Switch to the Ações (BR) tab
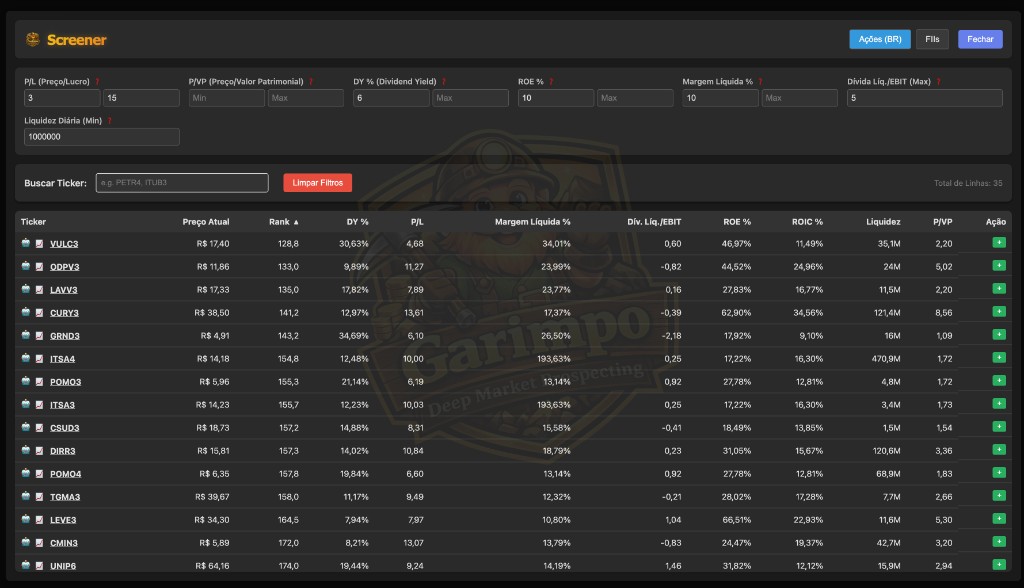The width and height of the screenshot is (1024, 588). (879, 39)
